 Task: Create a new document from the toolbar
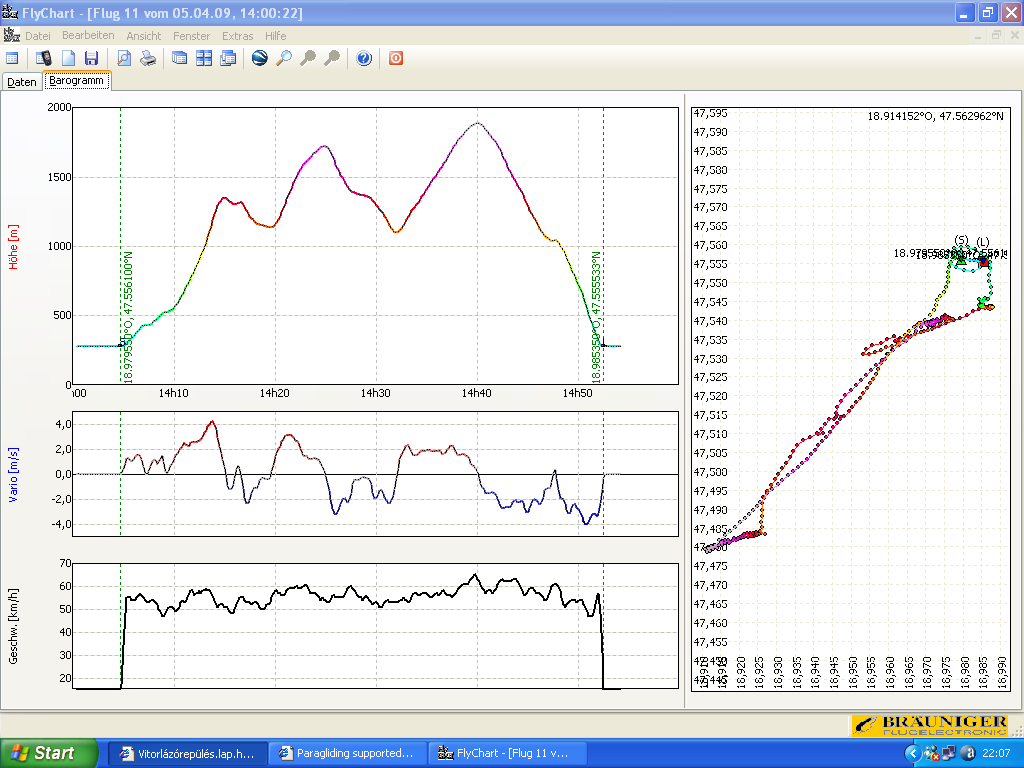coord(69,59)
